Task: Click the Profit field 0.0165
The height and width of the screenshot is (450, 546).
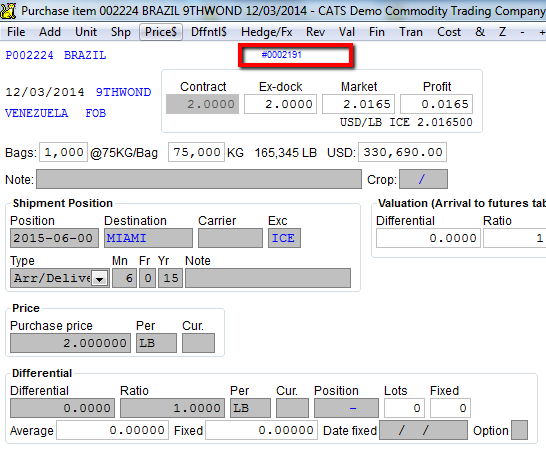Action: point(436,104)
